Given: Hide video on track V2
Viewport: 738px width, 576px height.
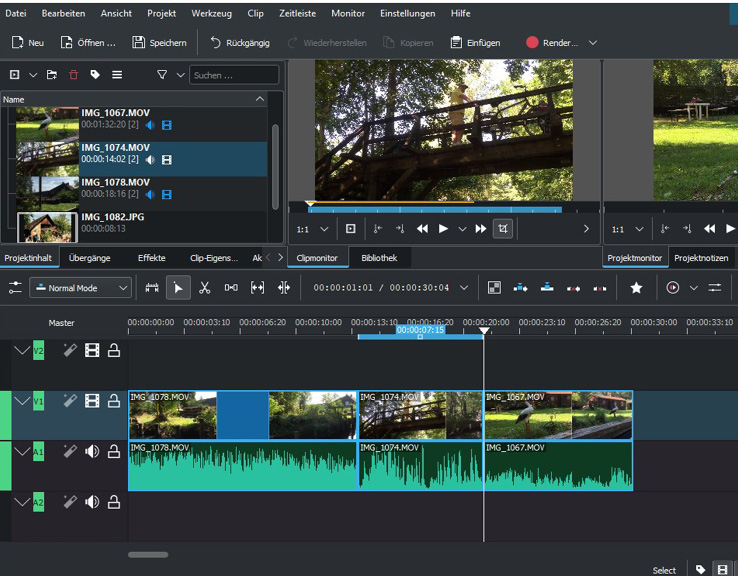Looking at the screenshot, I should (x=92, y=350).
